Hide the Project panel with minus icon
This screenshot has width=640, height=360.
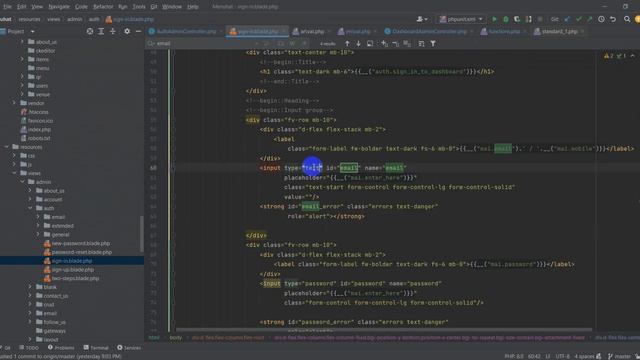click(x=138, y=31)
